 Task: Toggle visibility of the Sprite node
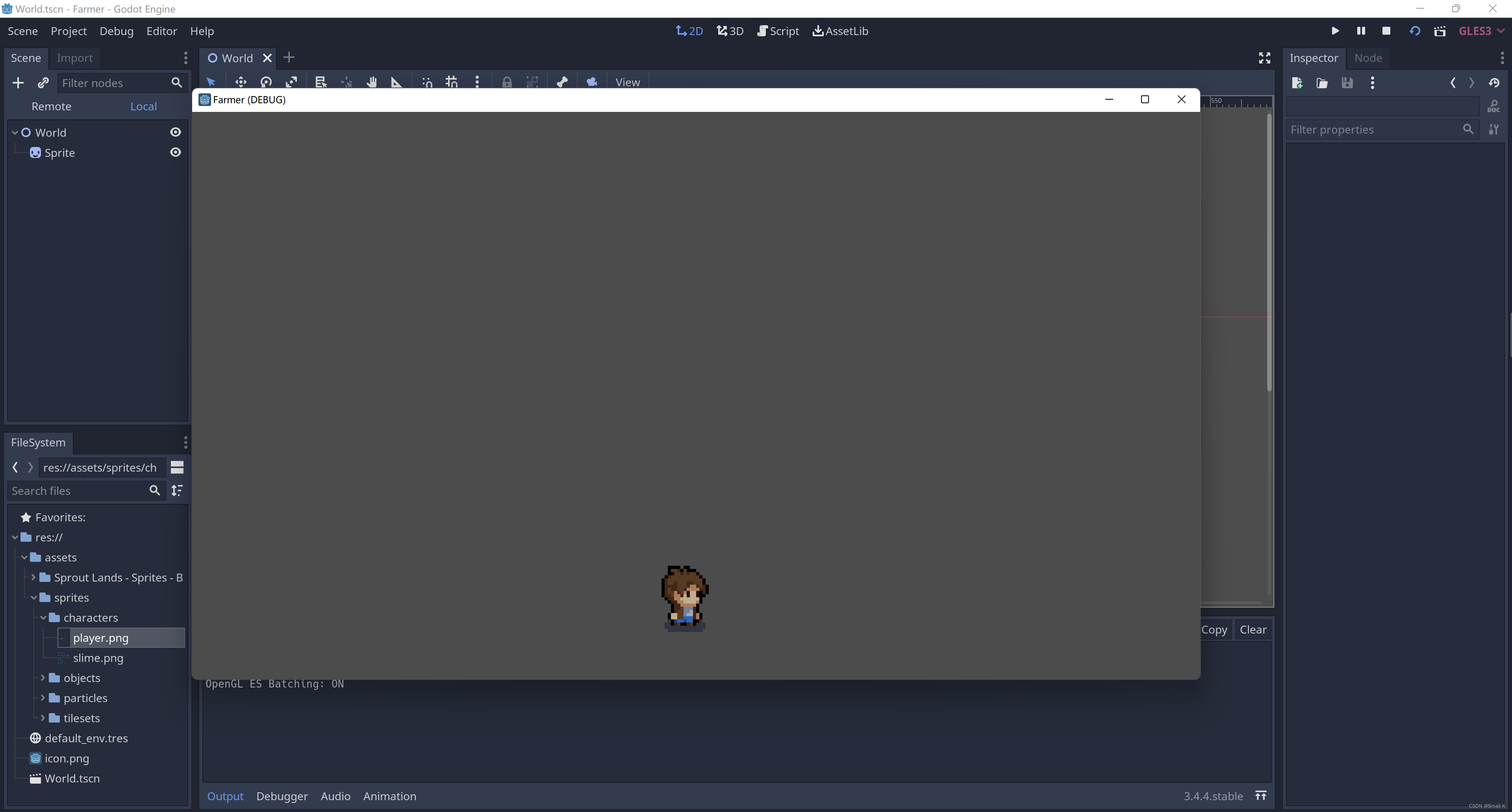175,152
